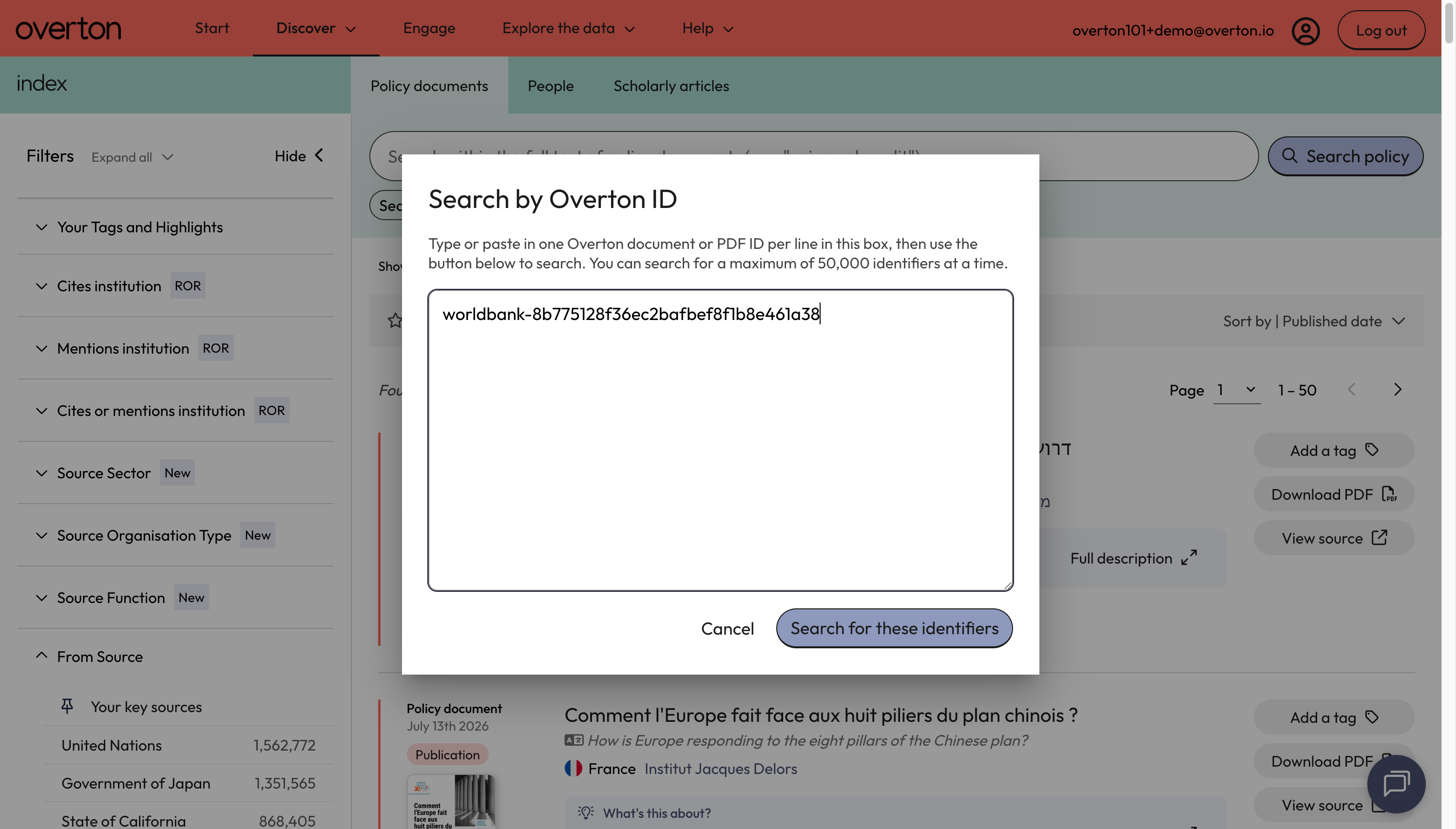
Task: Click the magnifier icon in Search policy
Action: [x=1290, y=155]
